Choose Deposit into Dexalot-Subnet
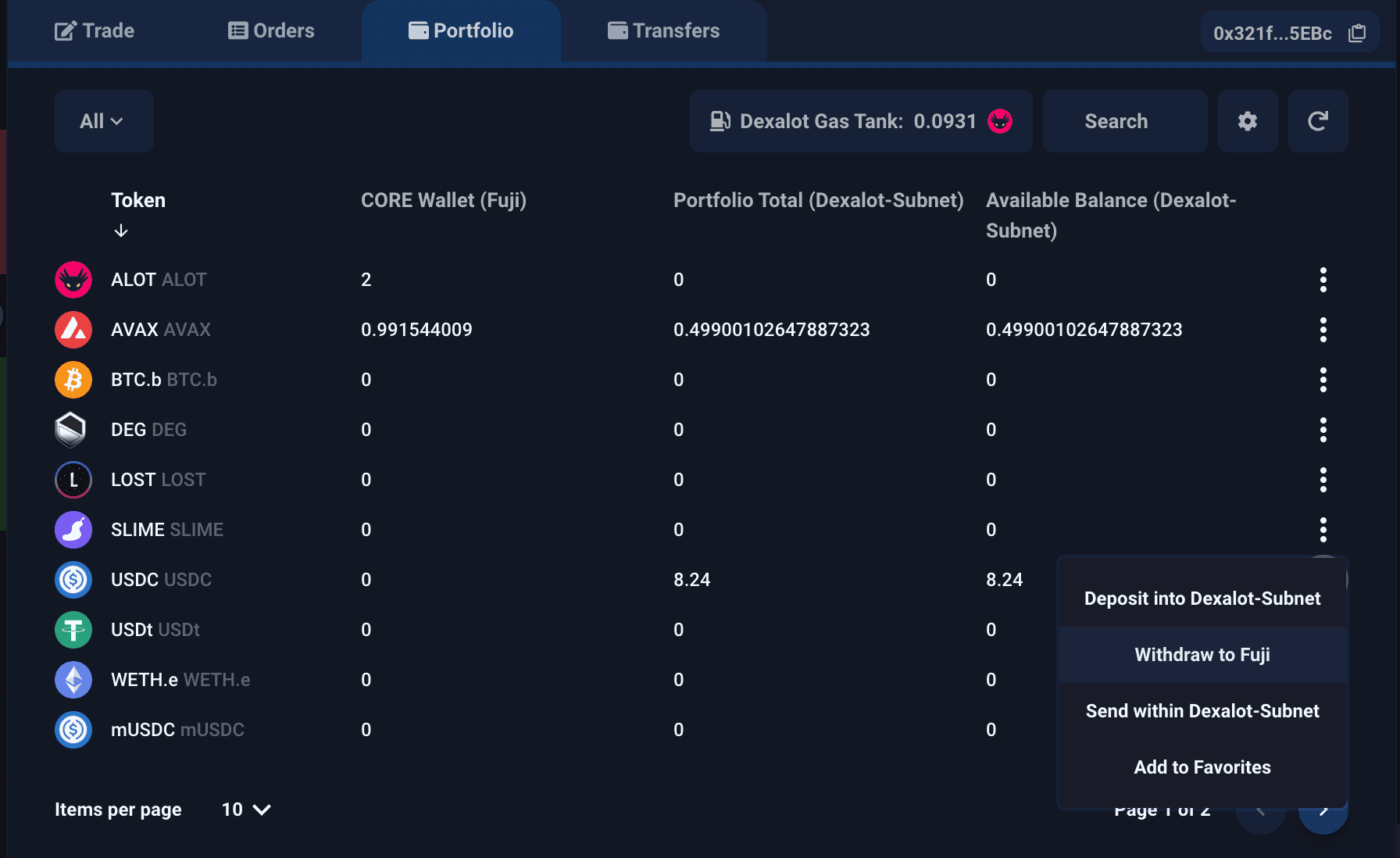 (x=1202, y=599)
